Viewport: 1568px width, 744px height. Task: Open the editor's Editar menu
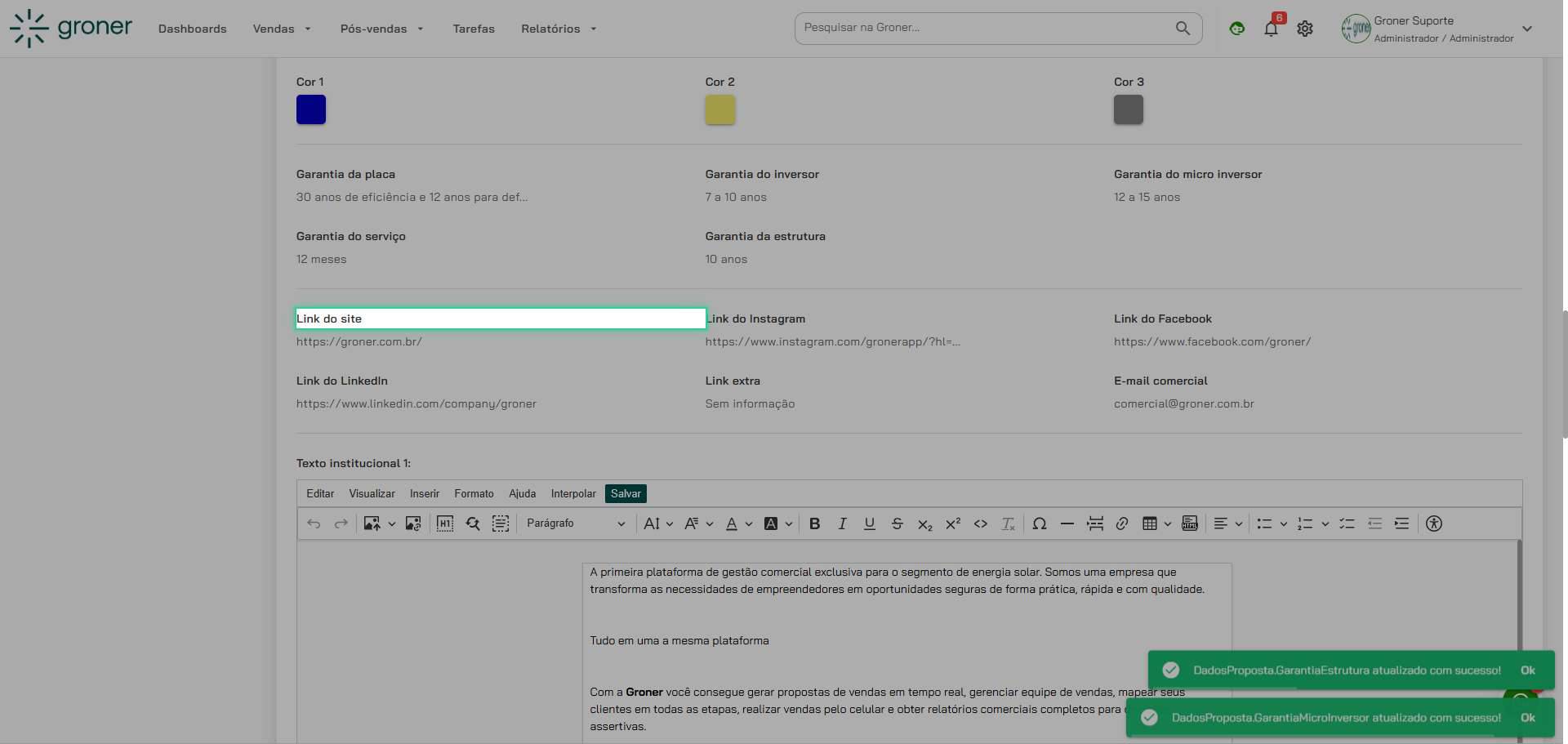click(x=320, y=493)
